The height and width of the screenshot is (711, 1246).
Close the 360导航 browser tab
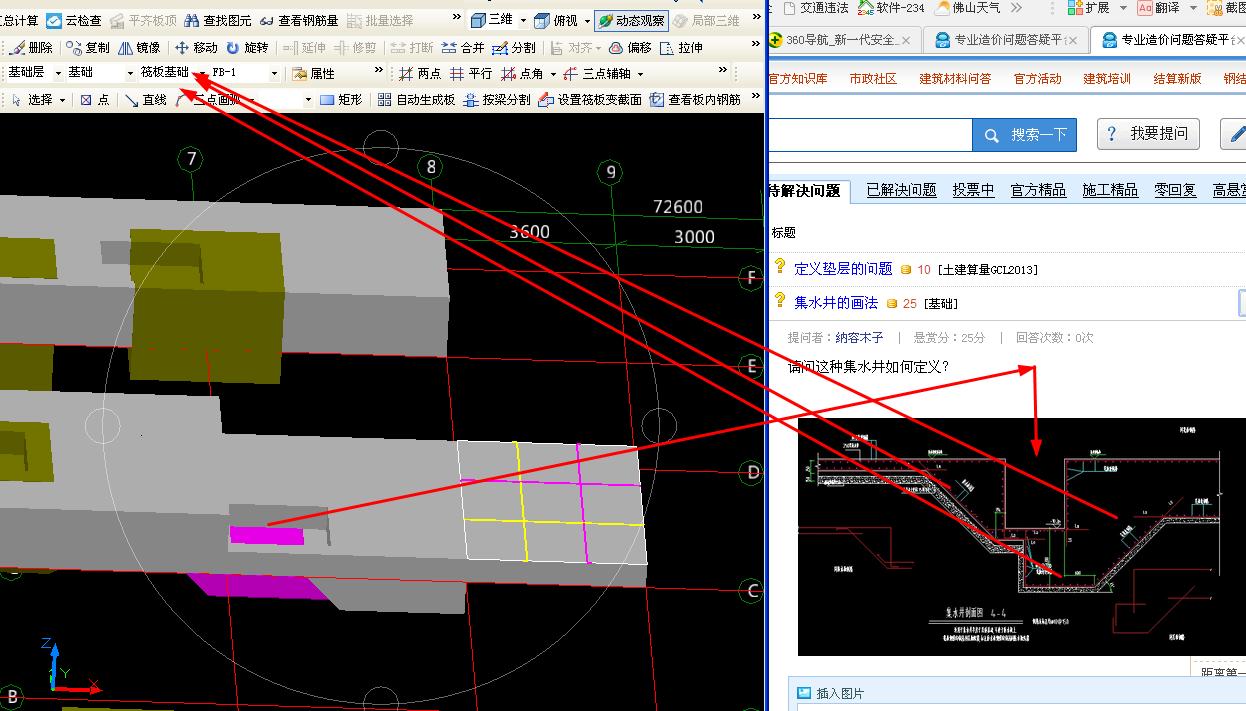907,40
